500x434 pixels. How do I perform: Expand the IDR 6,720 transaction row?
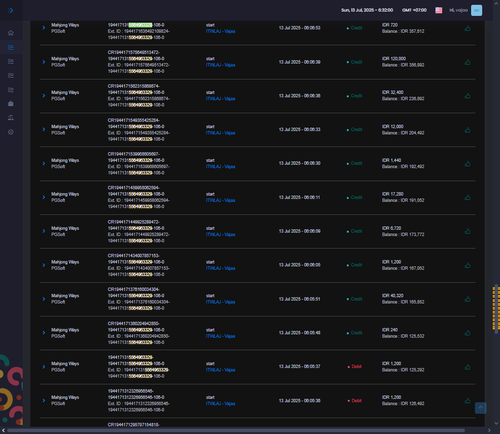coord(44,231)
